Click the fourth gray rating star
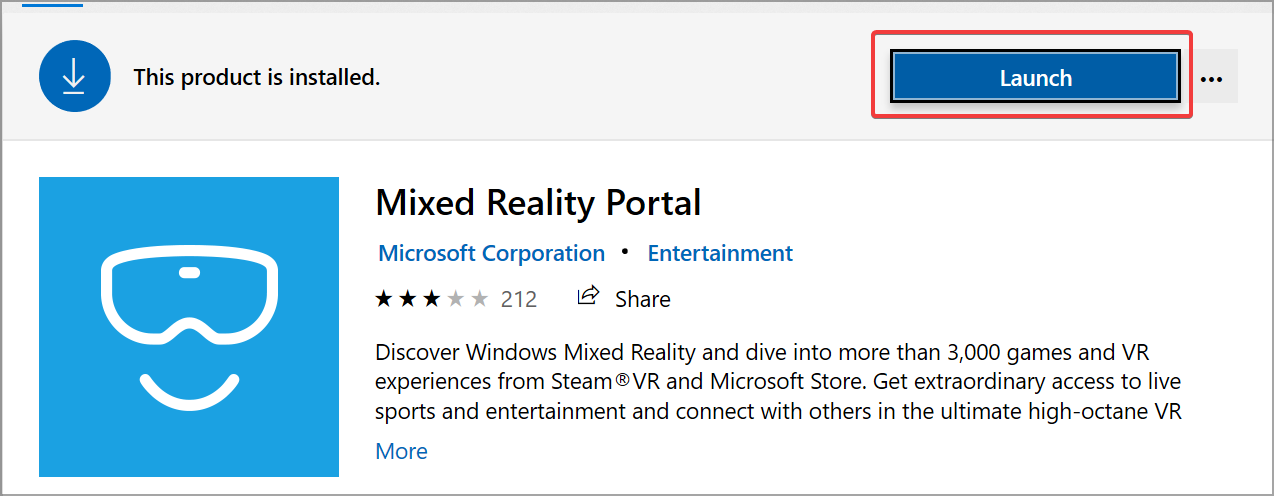1274x496 pixels. pyautogui.click(x=456, y=298)
